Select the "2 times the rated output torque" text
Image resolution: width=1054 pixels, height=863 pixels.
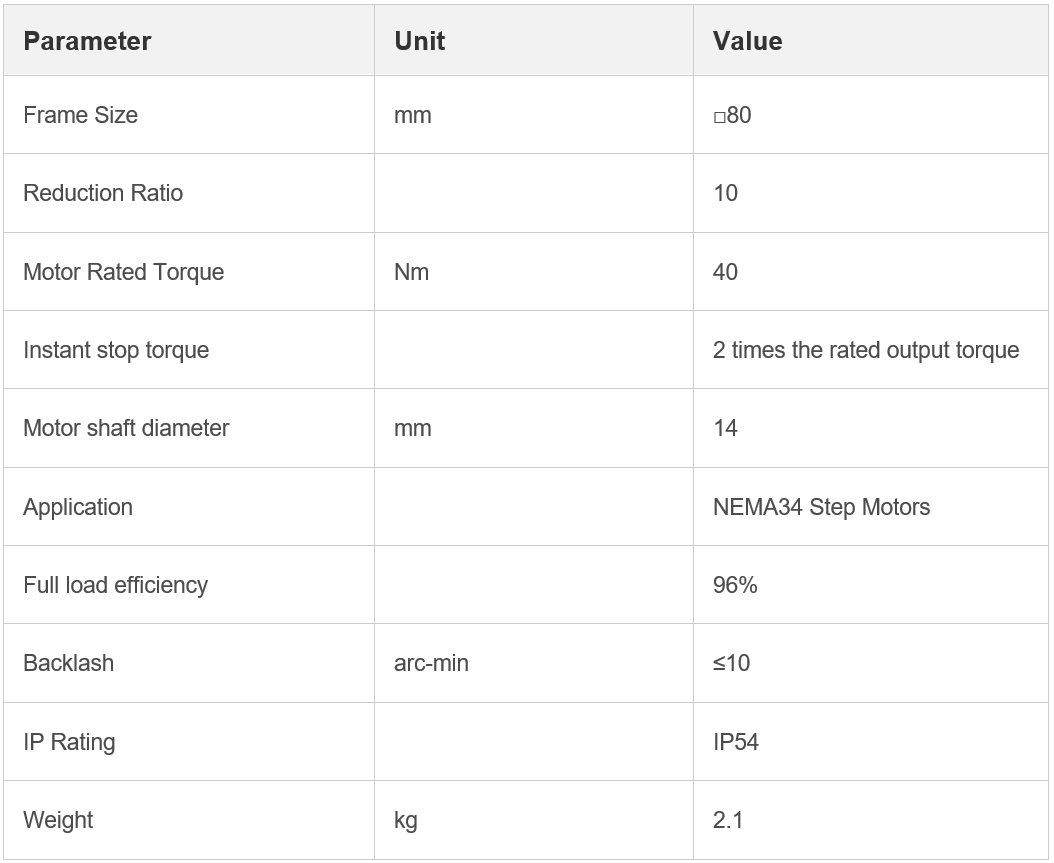coord(866,350)
